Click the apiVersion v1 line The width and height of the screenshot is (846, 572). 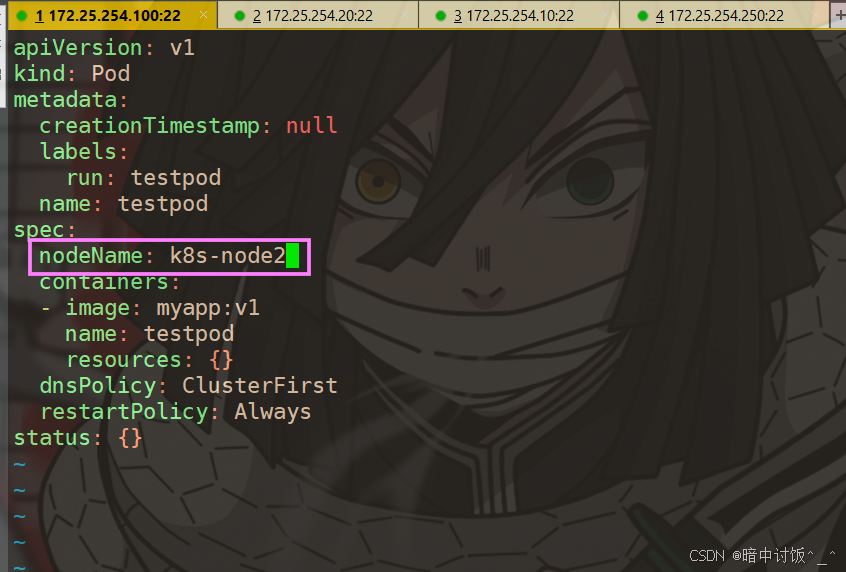[x=104, y=47]
